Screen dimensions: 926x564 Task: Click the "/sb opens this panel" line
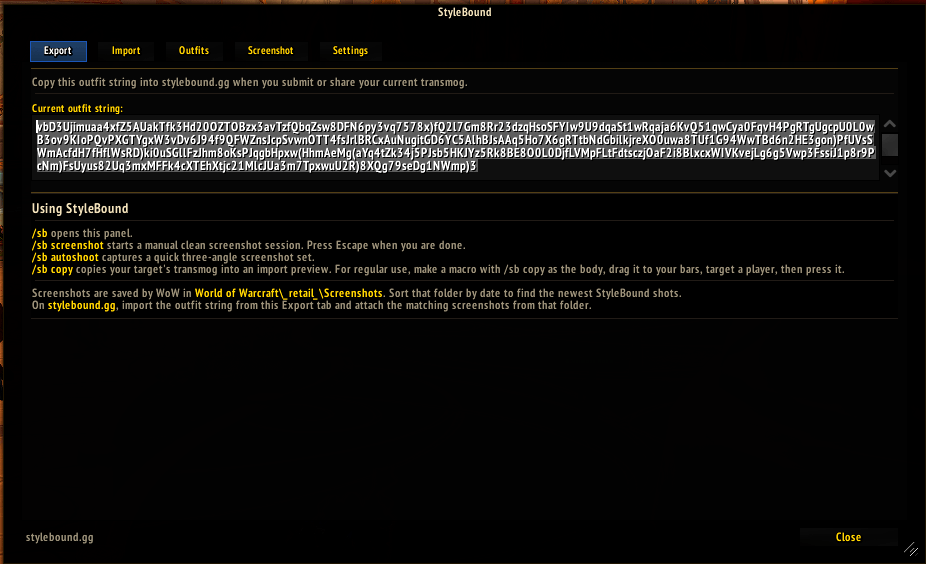(x=82, y=233)
